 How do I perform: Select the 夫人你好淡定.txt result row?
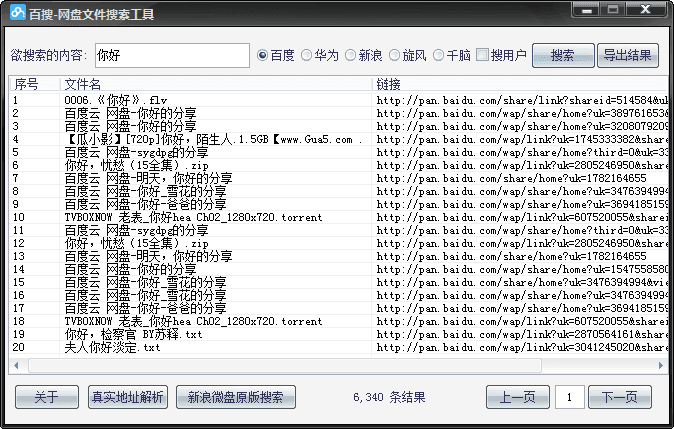(x=113, y=347)
